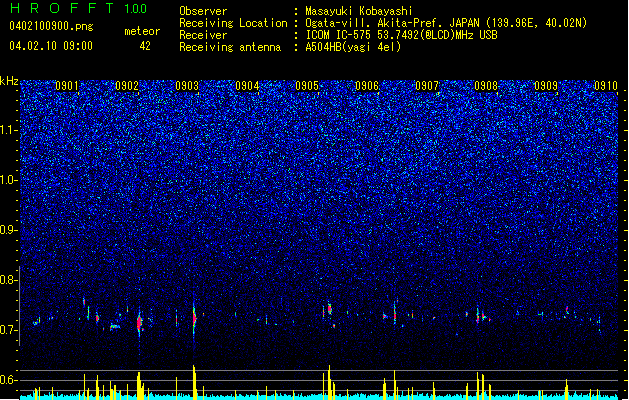Click the 0908 time marker
This screenshot has width=629, height=400.
point(486,86)
